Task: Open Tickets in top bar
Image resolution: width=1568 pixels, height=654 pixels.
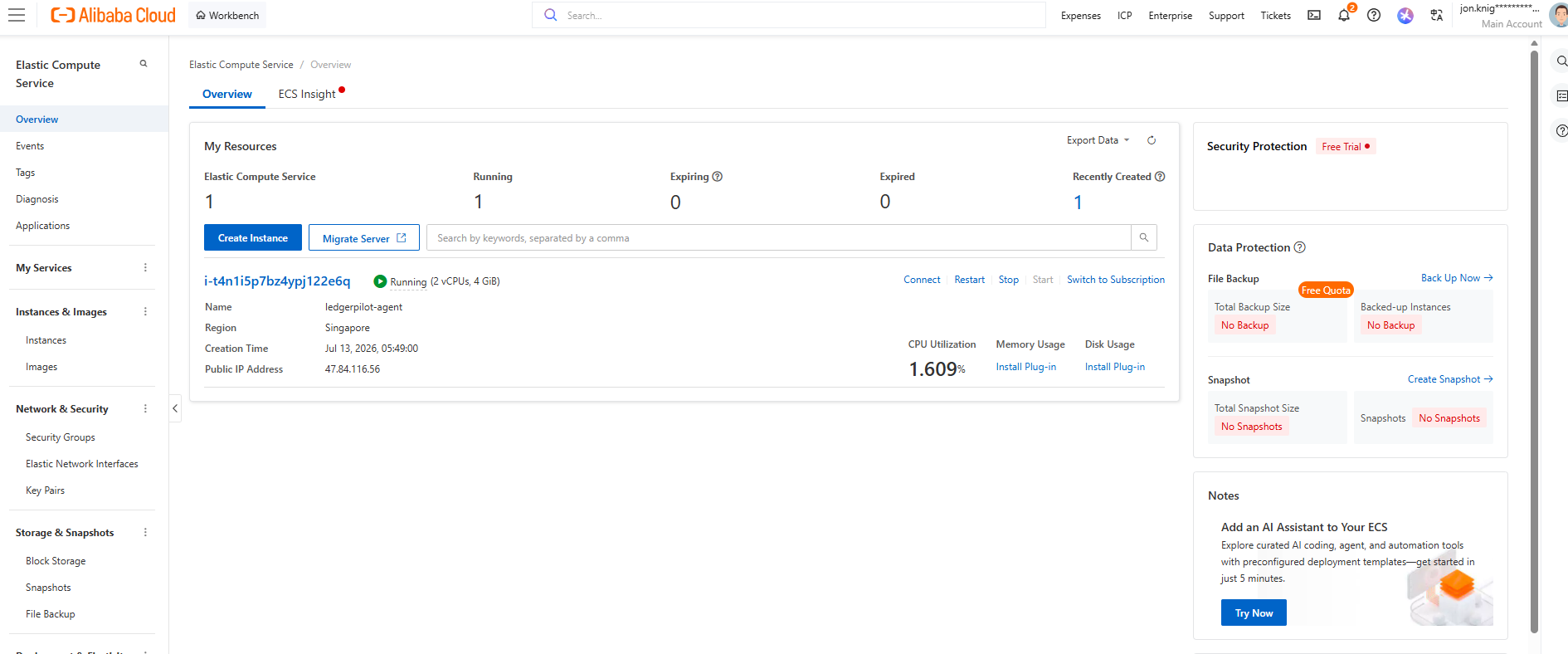Action: click(1276, 16)
